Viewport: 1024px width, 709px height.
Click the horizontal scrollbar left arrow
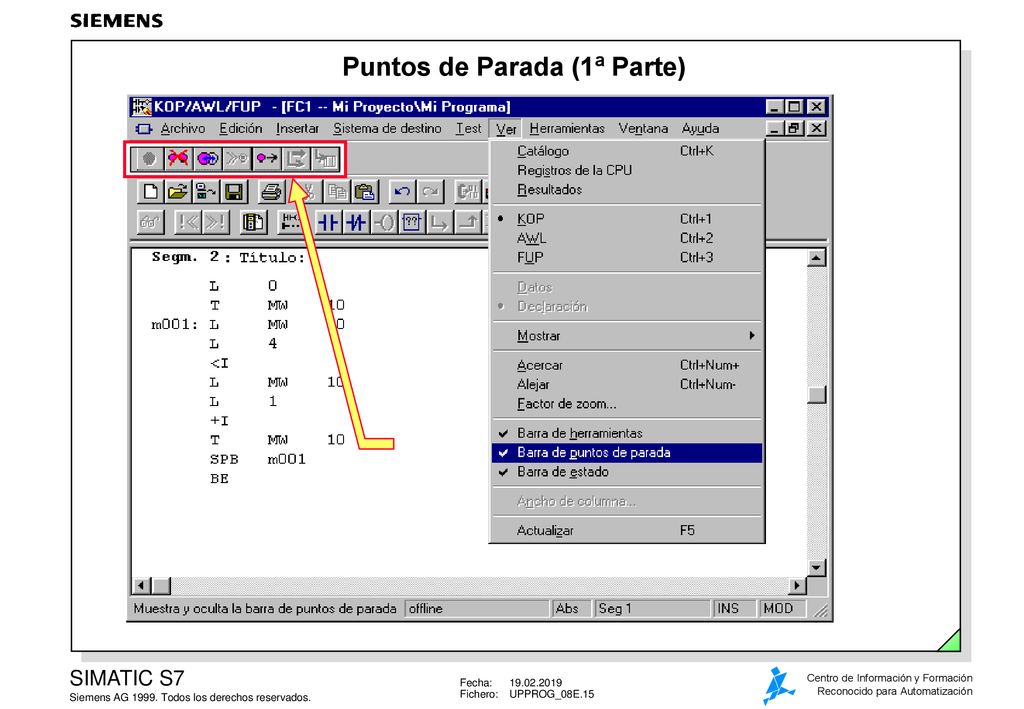(x=142, y=585)
